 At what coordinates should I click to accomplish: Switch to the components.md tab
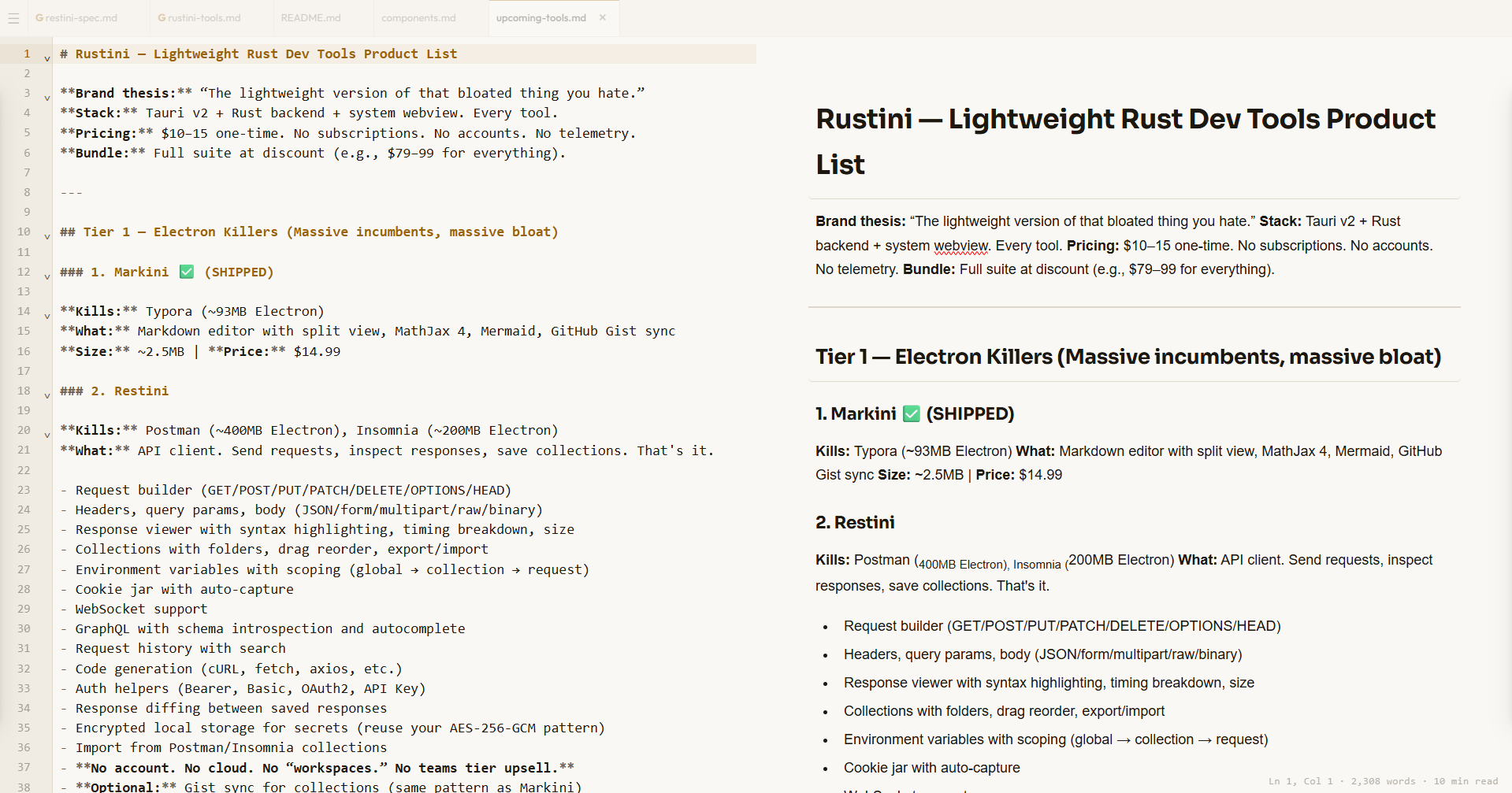pyautogui.click(x=418, y=18)
